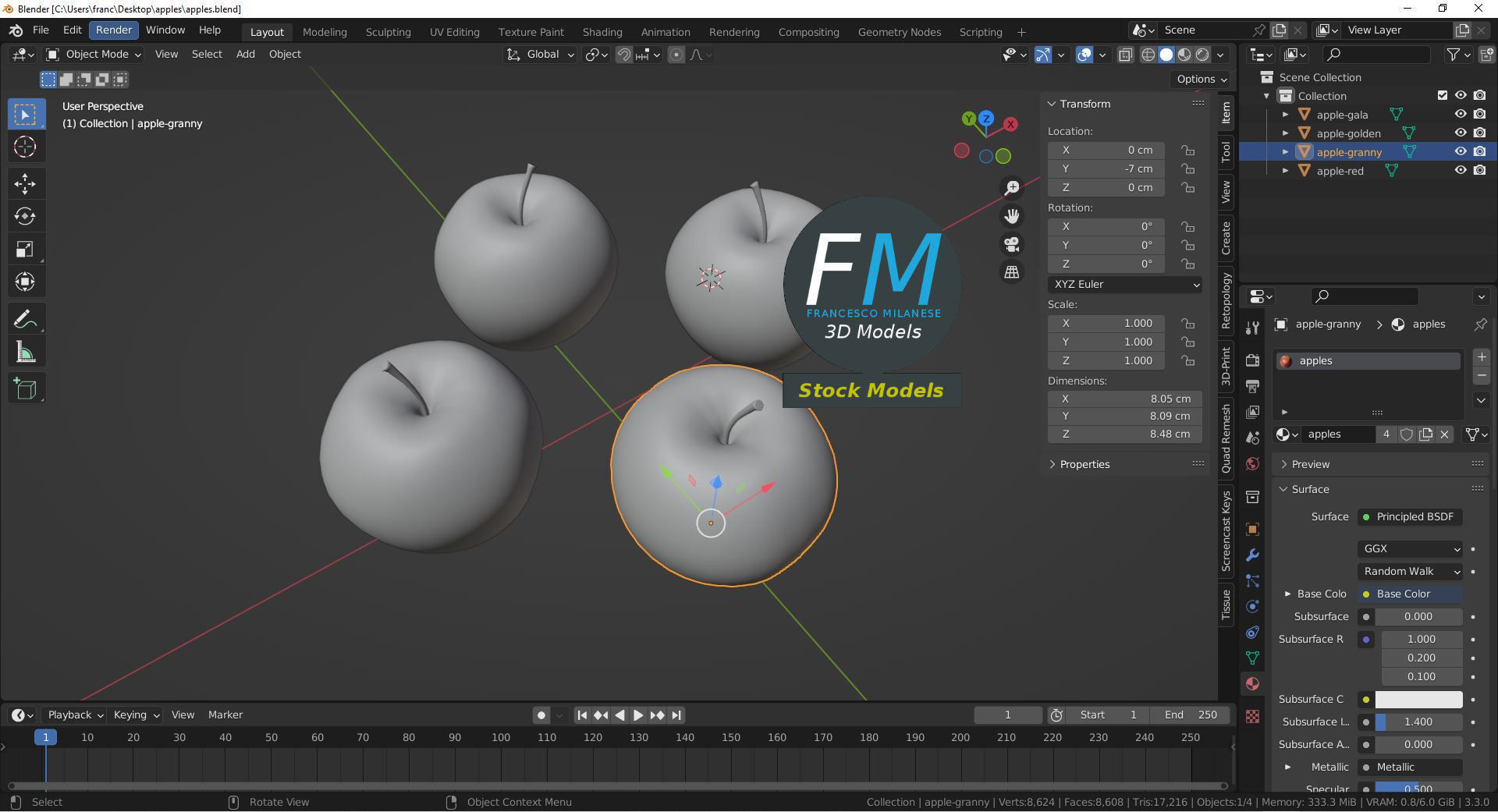Screen dimensions: 1498x812
Task: Open Texture properties checker icon
Action: [1253, 716]
